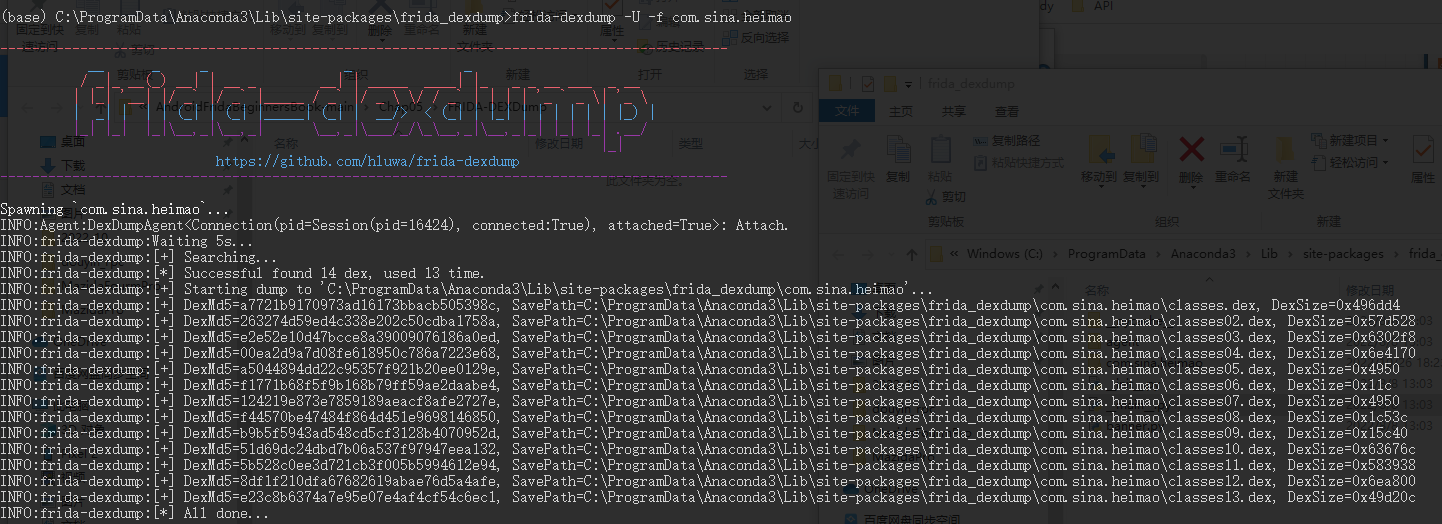Click ProgramData breadcrumb in frida_dexdump Explorer
1442x524 pixels.
coord(1106,254)
